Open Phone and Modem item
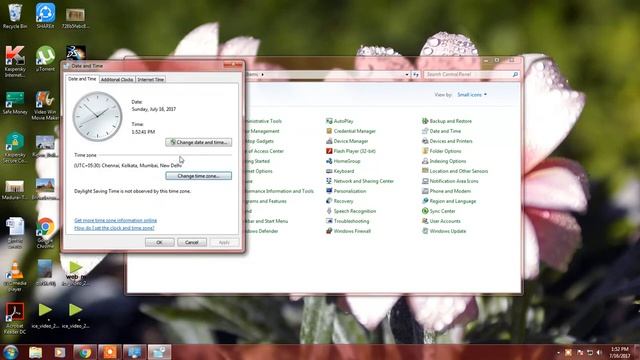This screenshot has width=640, height=360. click(446, 191)
